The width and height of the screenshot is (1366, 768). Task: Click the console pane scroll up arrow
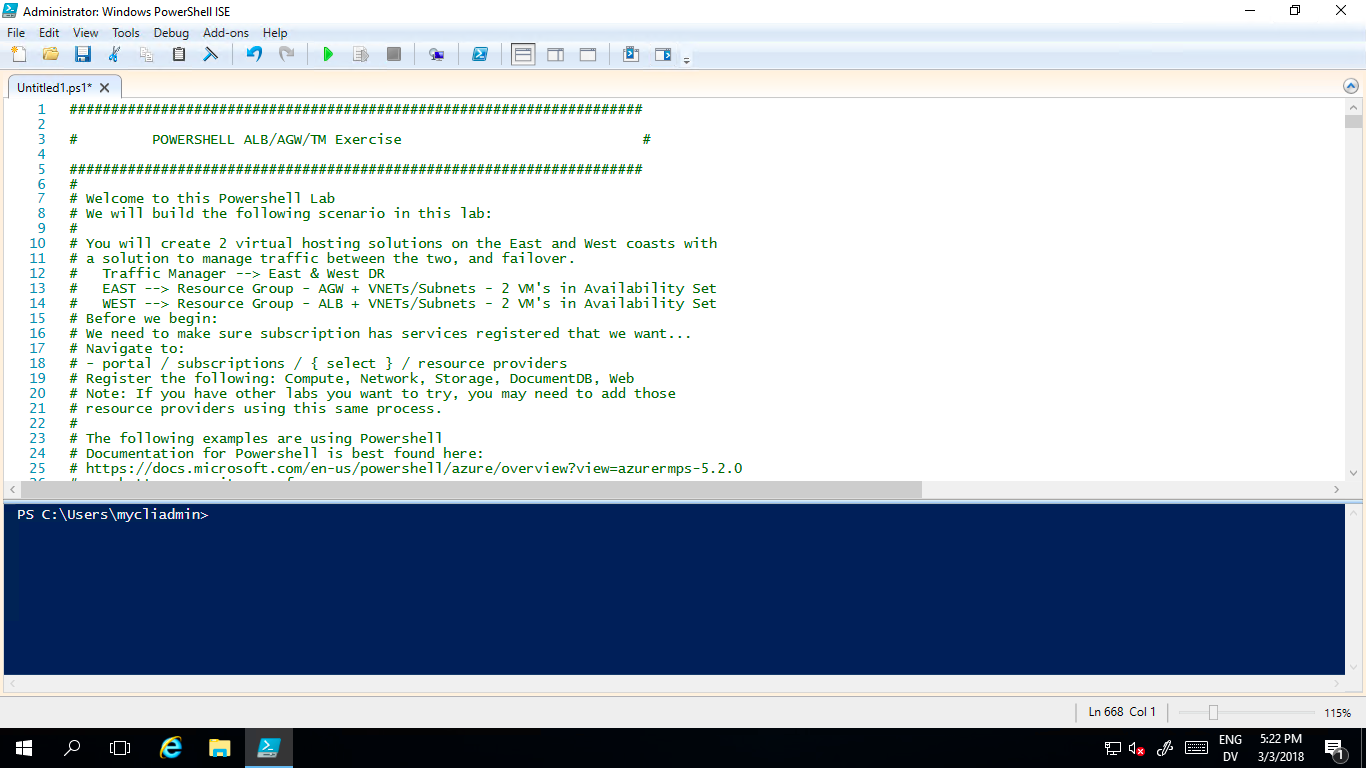pos(1353,511)
